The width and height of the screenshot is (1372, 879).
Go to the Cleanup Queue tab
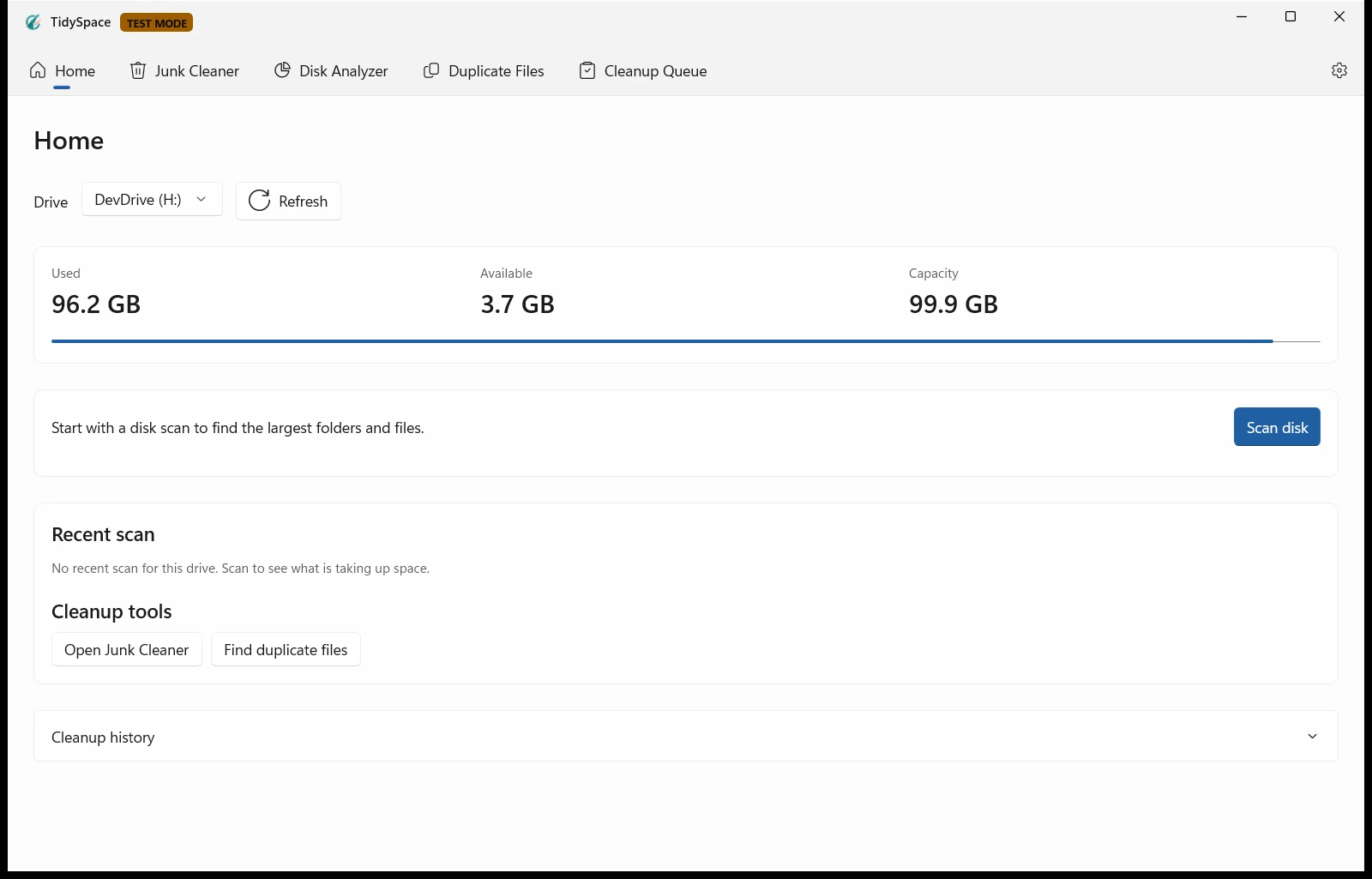(x=643, y=71)
